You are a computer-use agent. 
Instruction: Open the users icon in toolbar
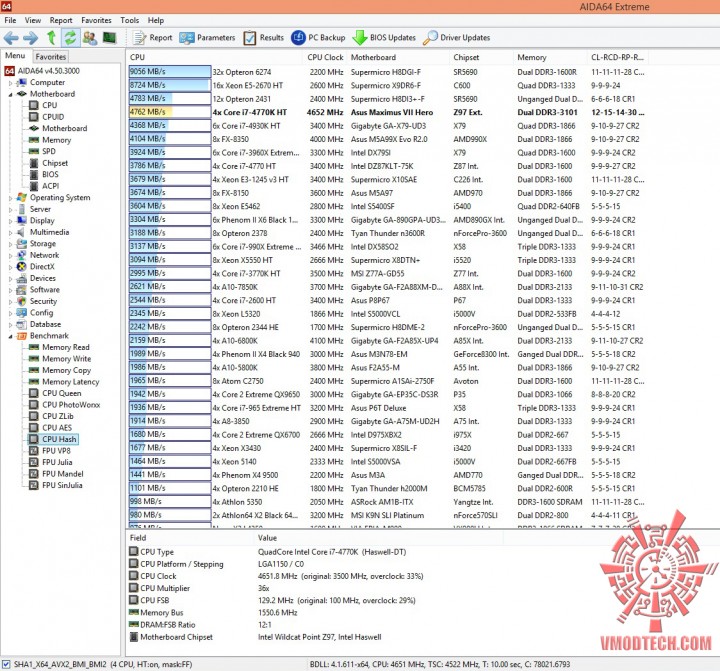pyautogui.click(x=90, y=38)
